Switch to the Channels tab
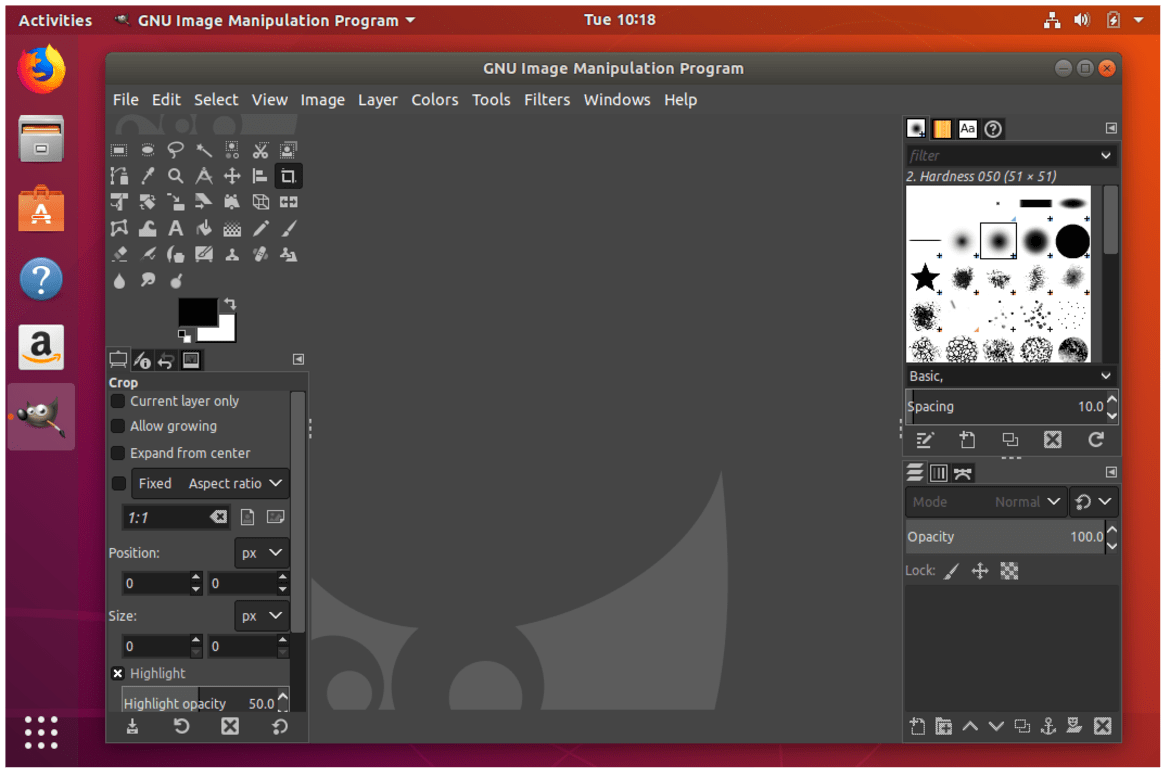1170x777 pixels. pos(938,472)
